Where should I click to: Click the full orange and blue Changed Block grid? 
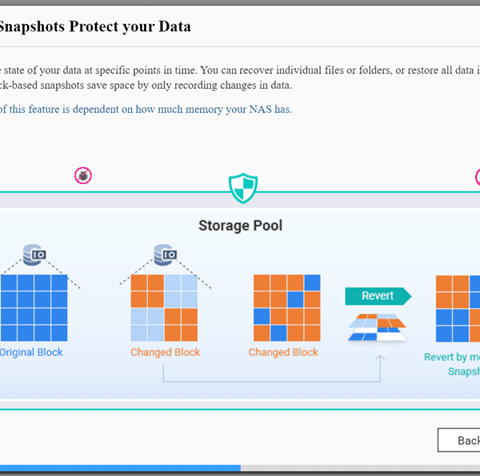[x=287, y=308]
